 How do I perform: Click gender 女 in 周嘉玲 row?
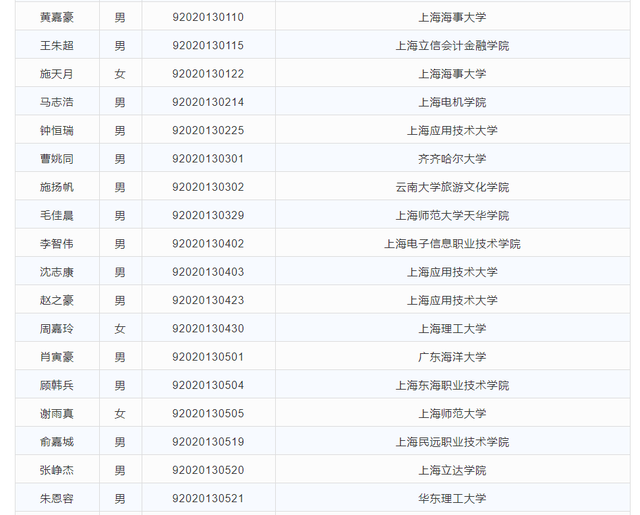click(120, 329)
